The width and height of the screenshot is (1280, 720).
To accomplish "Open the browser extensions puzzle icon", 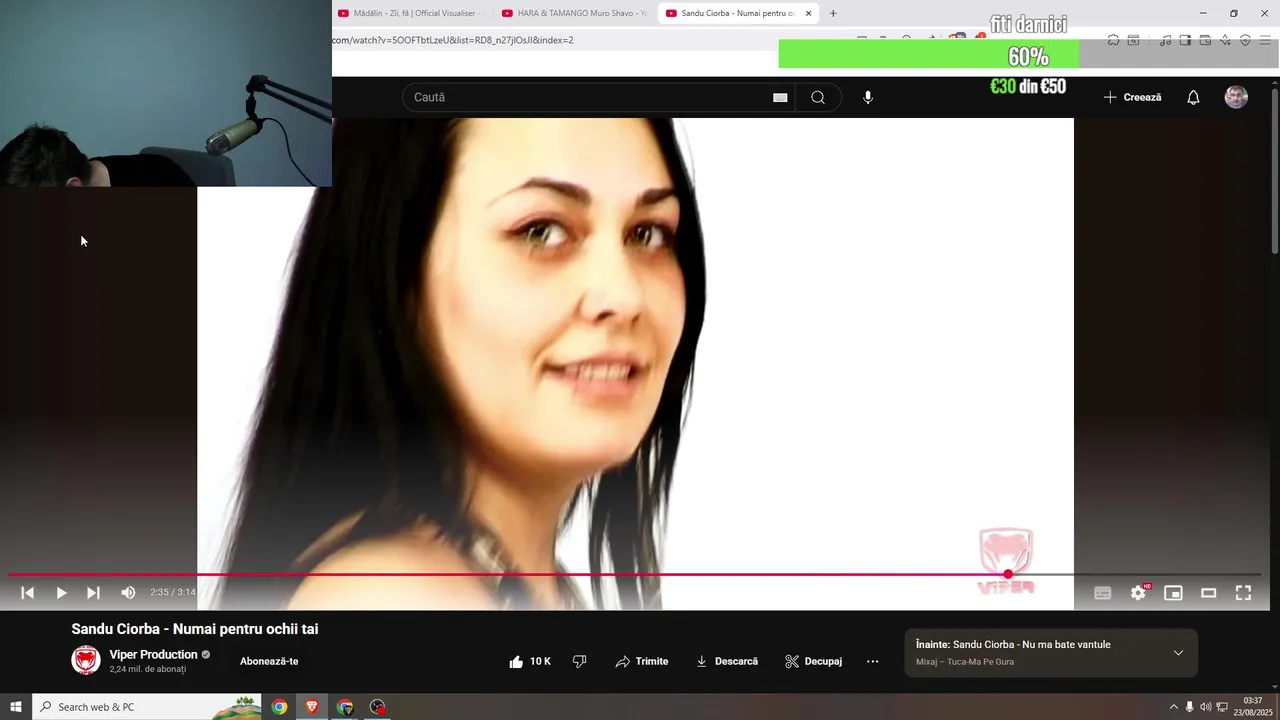I will coord(1113,40).
